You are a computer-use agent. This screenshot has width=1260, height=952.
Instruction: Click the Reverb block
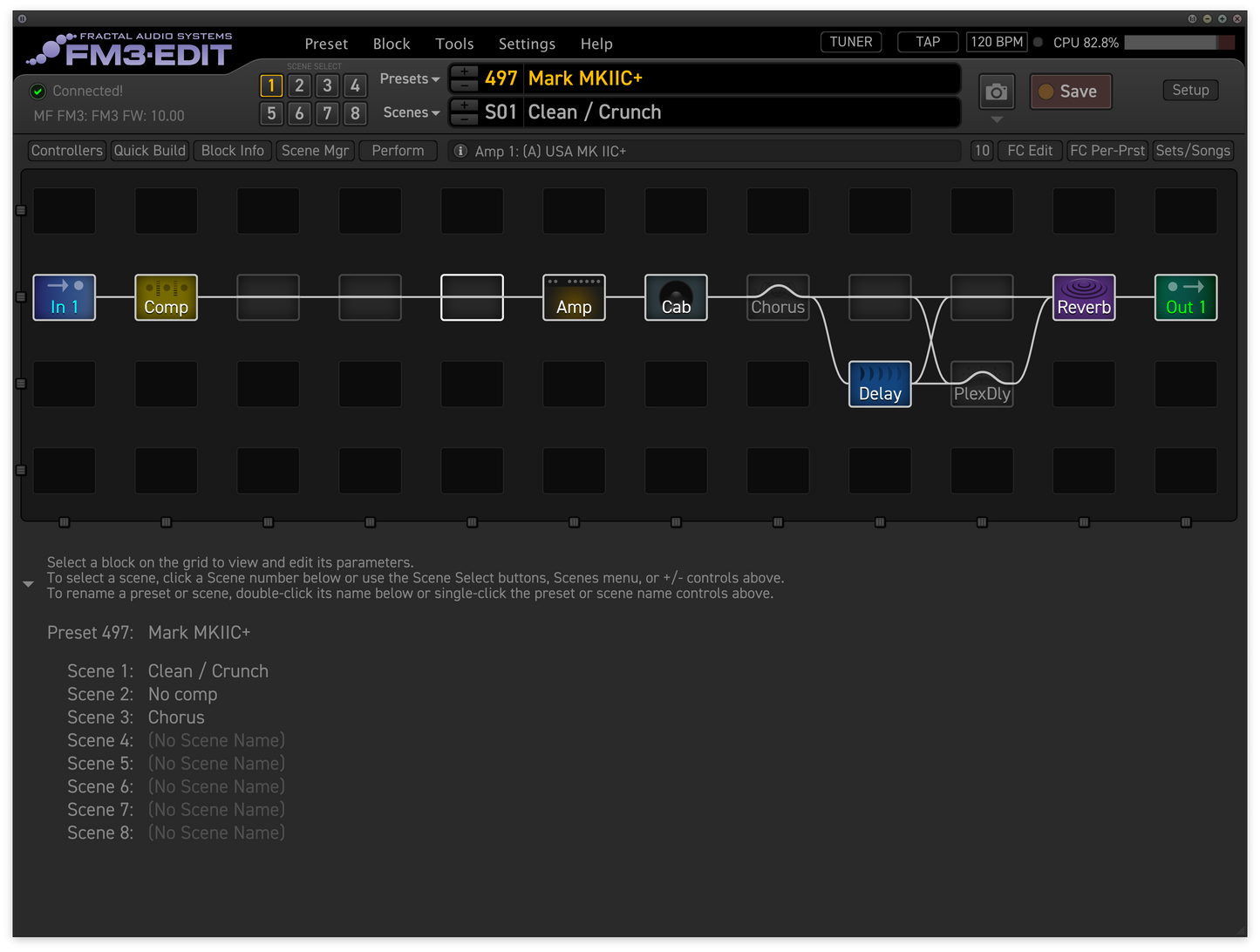click(1084, 297)
